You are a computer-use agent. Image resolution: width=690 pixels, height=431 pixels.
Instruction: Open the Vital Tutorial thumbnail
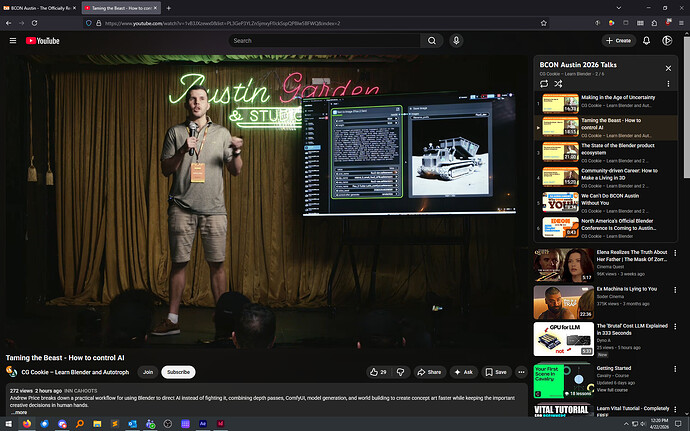[564, 410]
